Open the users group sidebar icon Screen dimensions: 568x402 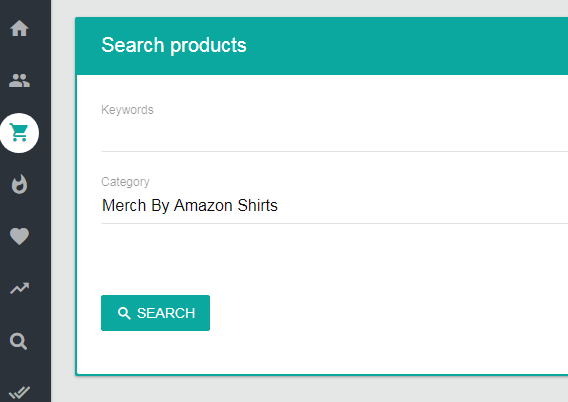click(19, 80)
